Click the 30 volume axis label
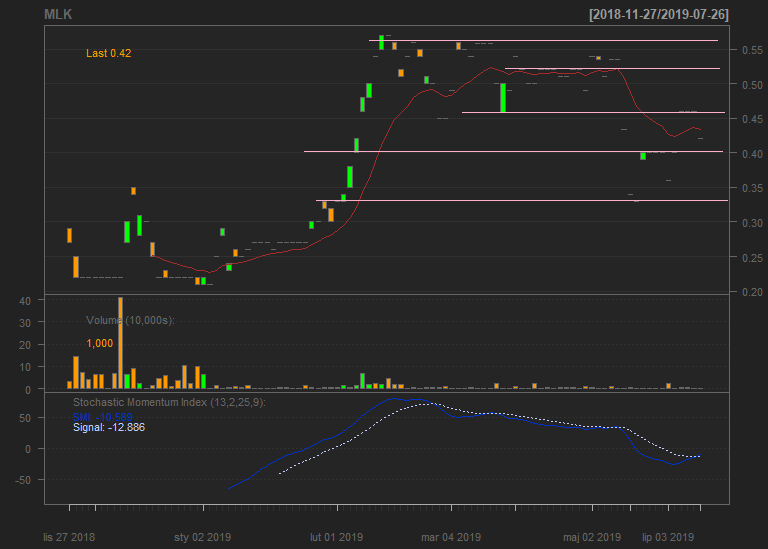 [25, 323]
